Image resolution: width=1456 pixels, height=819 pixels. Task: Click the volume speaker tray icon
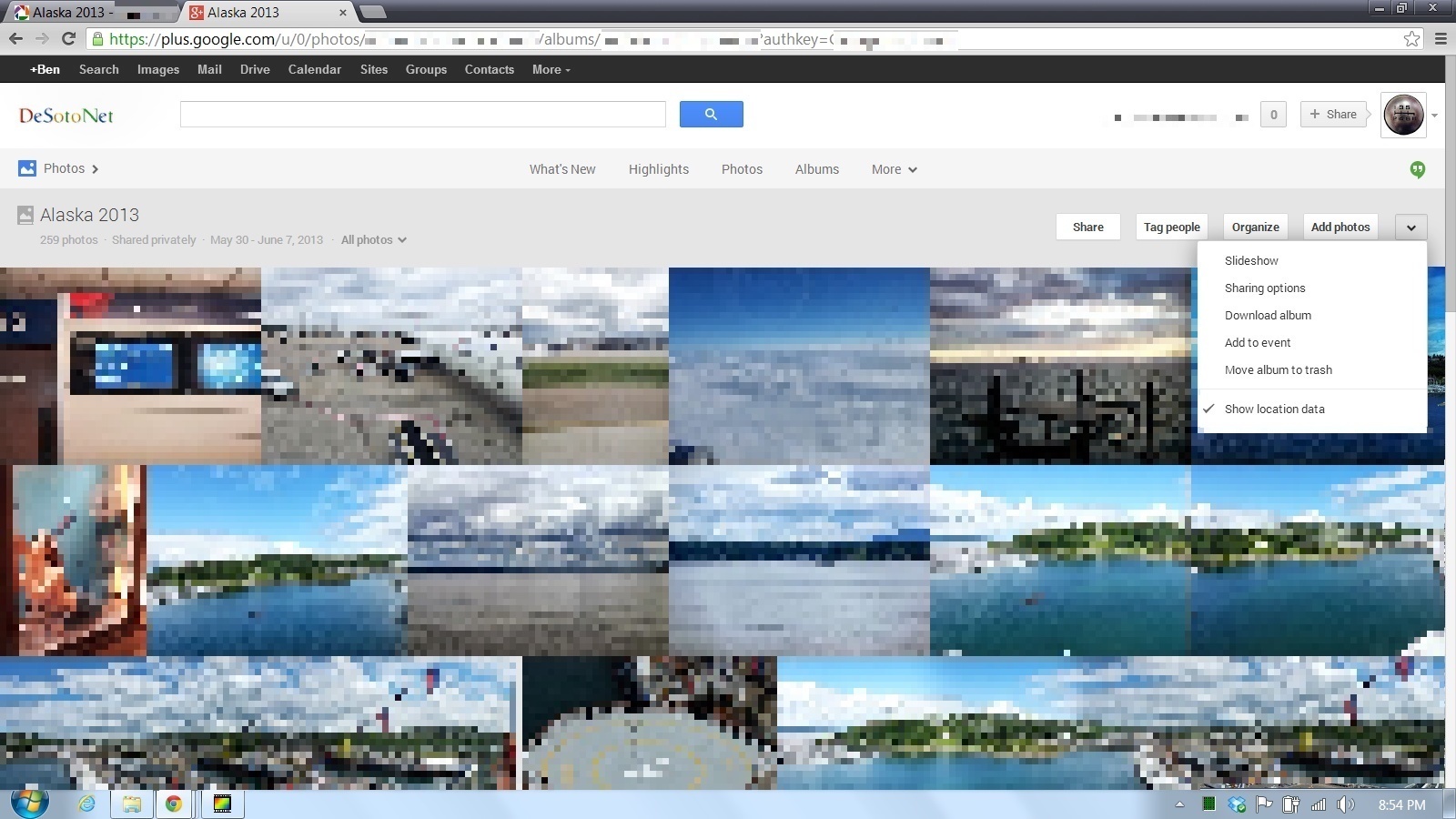pos(1346,804)
